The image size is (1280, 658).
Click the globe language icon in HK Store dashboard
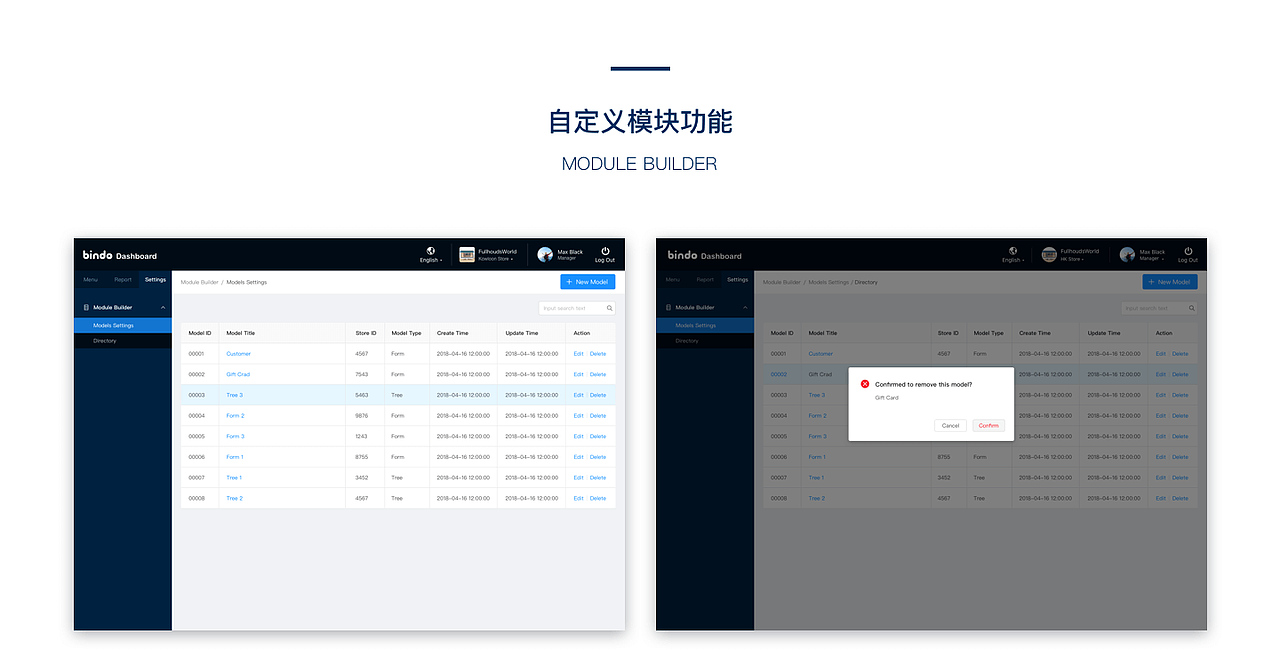point(1013,251)
